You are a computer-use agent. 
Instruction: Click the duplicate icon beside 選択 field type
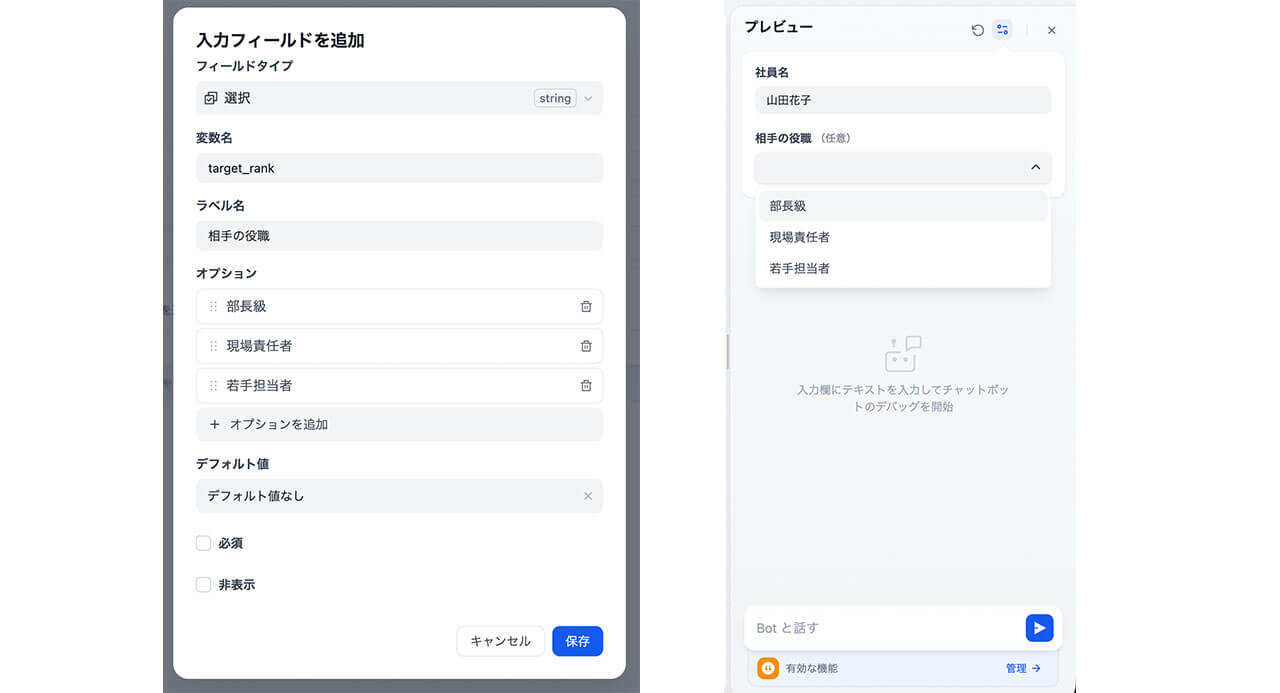pyautogui.click(x=212, y=97)
